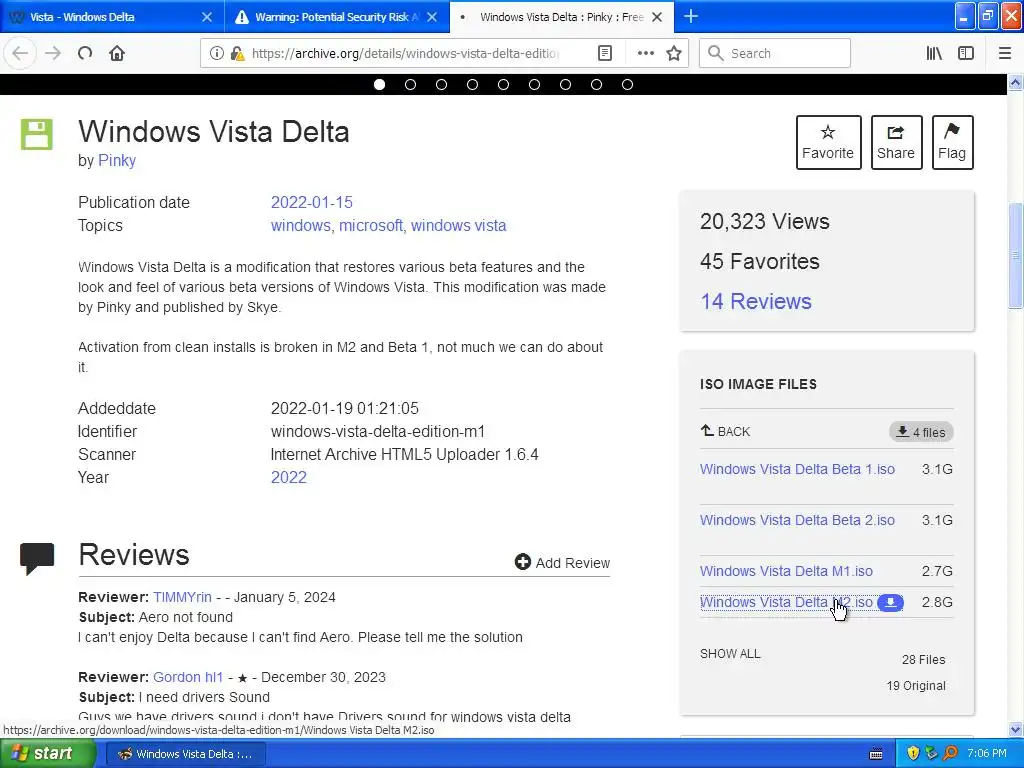Click the Favorite button

[x=828, y=142]
